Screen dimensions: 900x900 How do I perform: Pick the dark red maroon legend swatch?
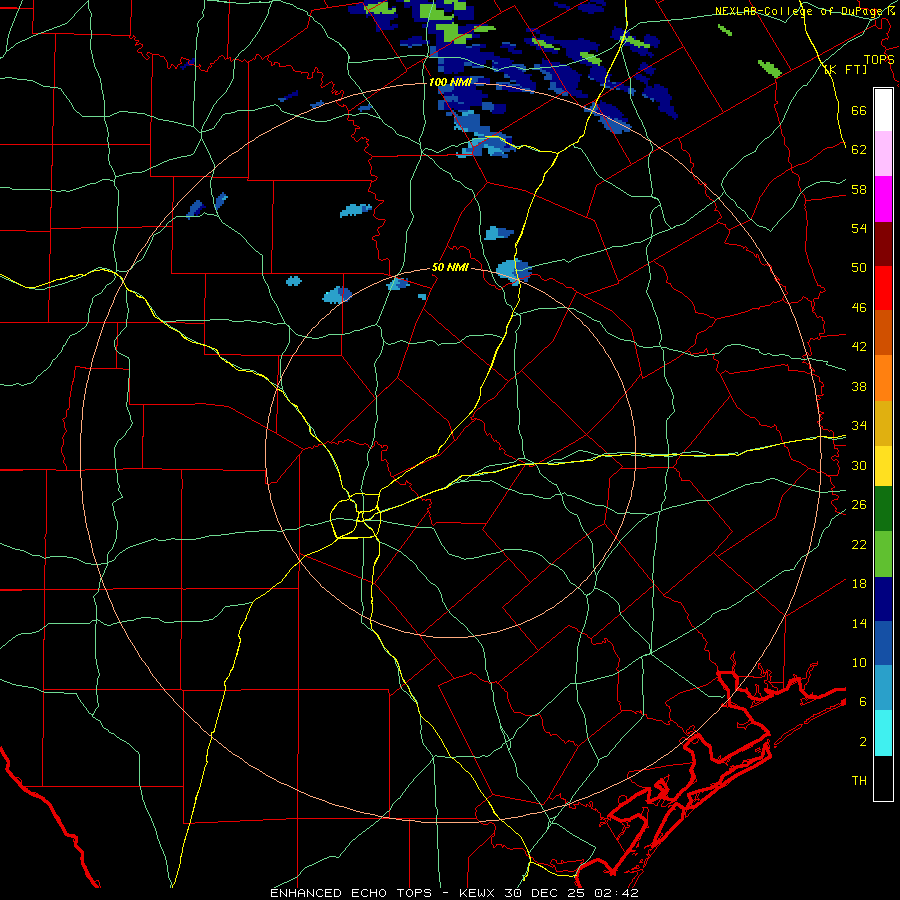click(x=883, y=243)
